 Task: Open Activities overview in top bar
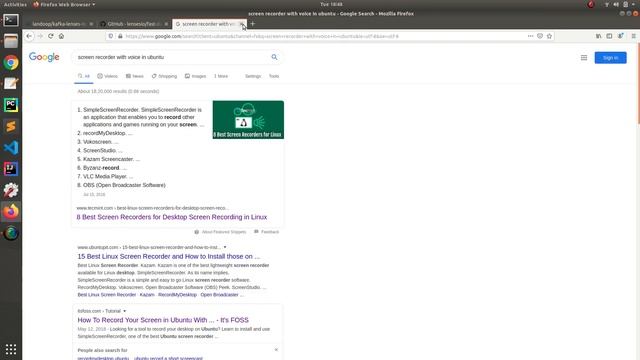pyautogui.click(x=15, y=4)
